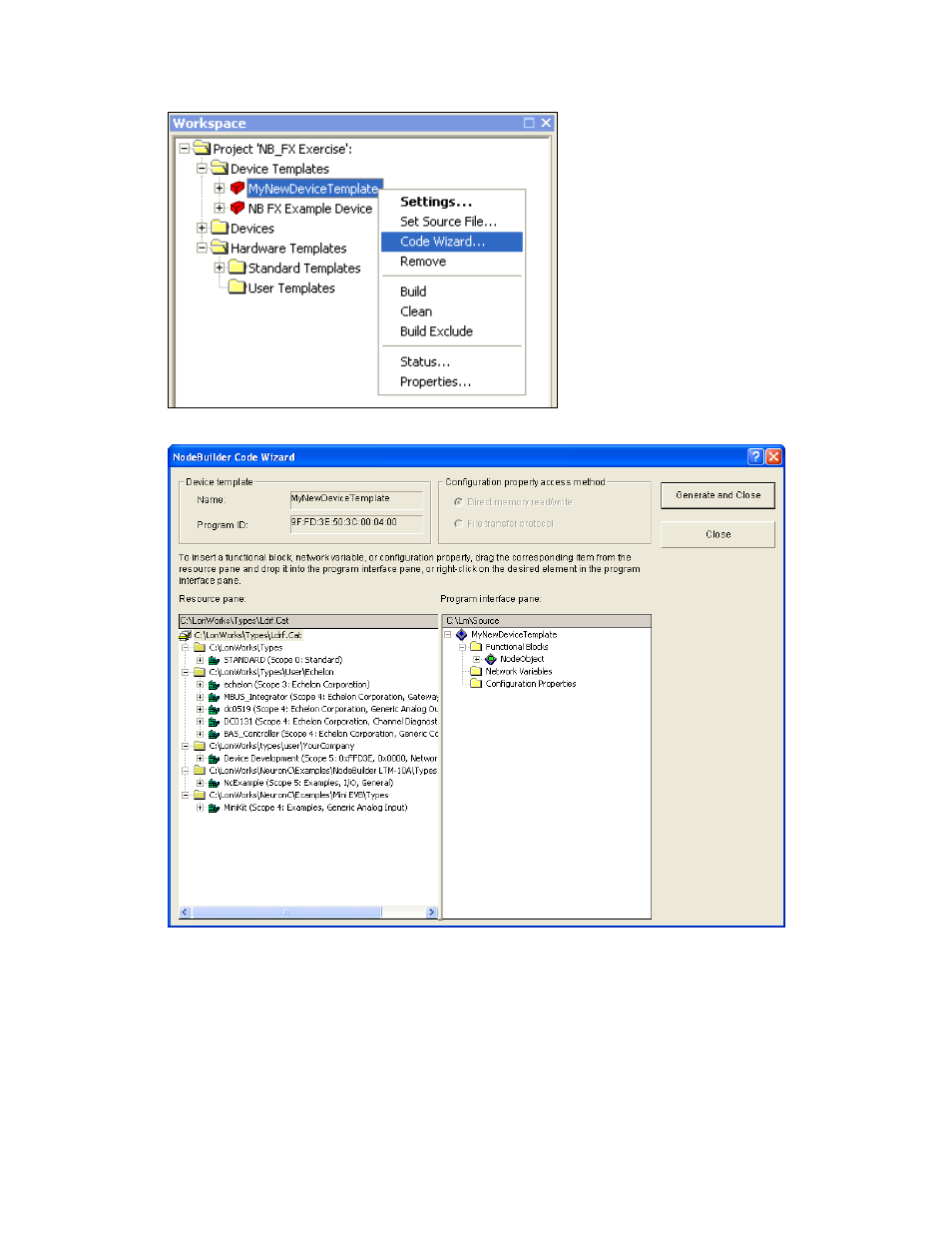This screenshot has height=1233, width=952.
Task: Click resource pane horizontal scrollbar thumb
Action: coord(286,913)
